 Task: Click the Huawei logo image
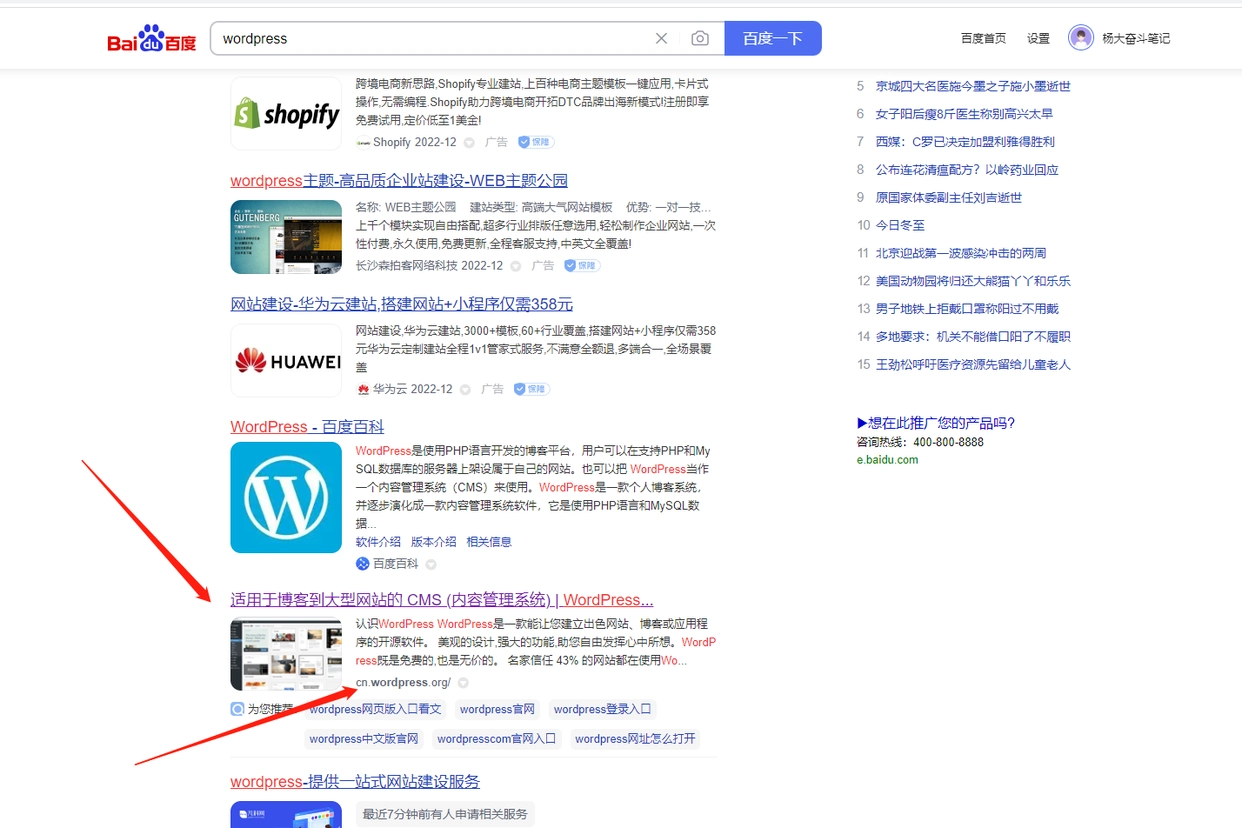286,361
